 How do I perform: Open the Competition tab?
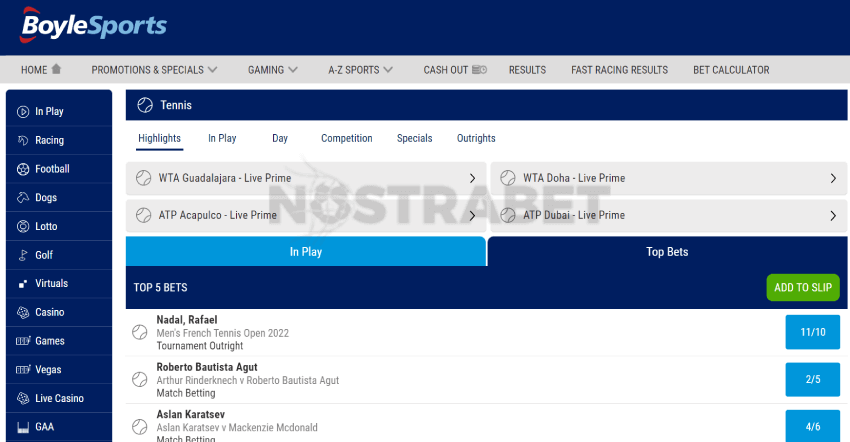(347, 138)
